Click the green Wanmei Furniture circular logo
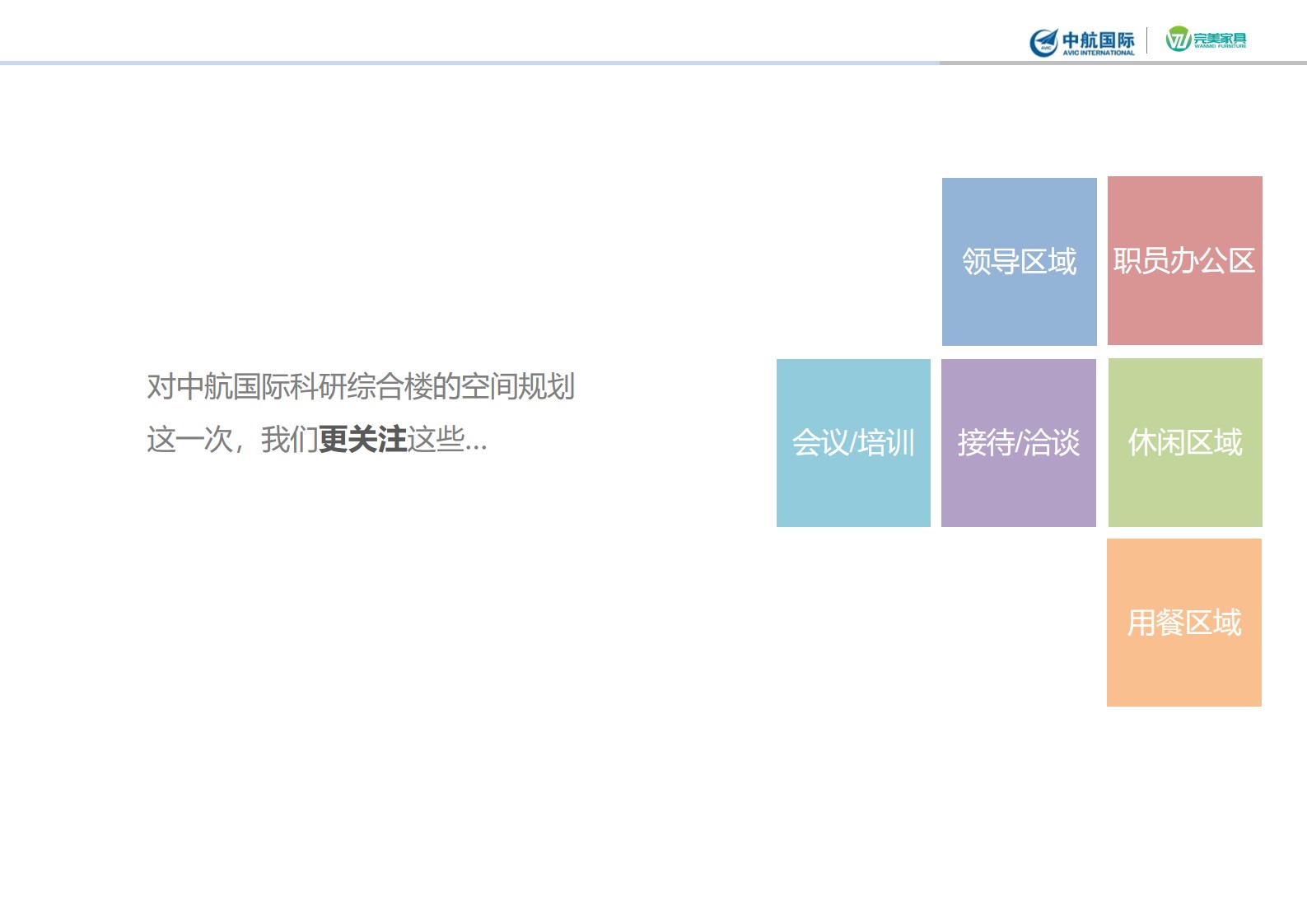The height and width of the screenshot is (924, 1307). click(x=1178, y=39)
